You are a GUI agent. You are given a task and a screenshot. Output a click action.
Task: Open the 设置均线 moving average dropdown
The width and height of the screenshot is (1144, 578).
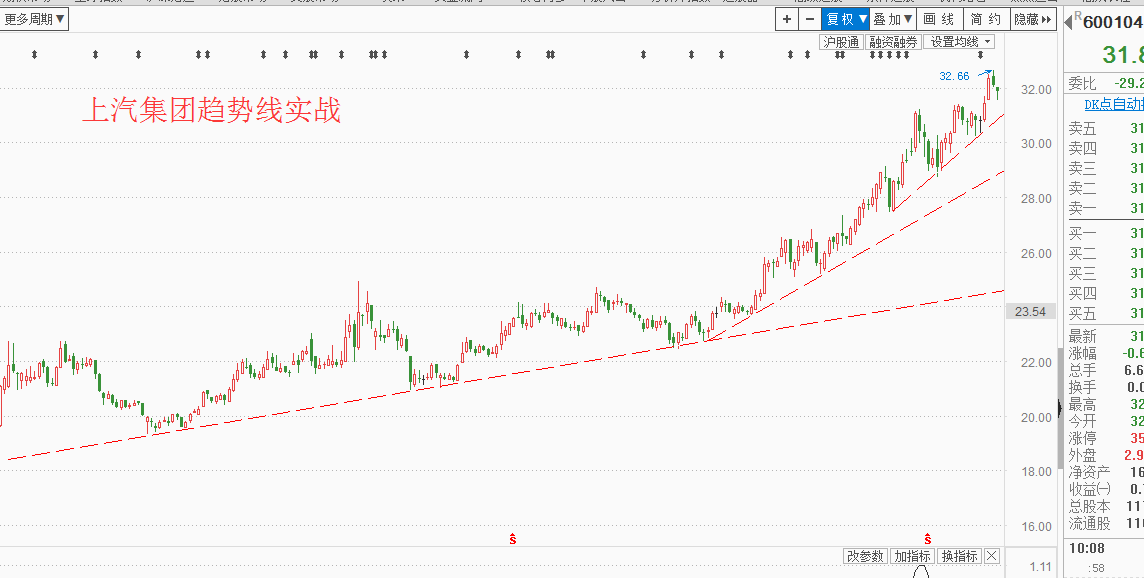[959, 42]
